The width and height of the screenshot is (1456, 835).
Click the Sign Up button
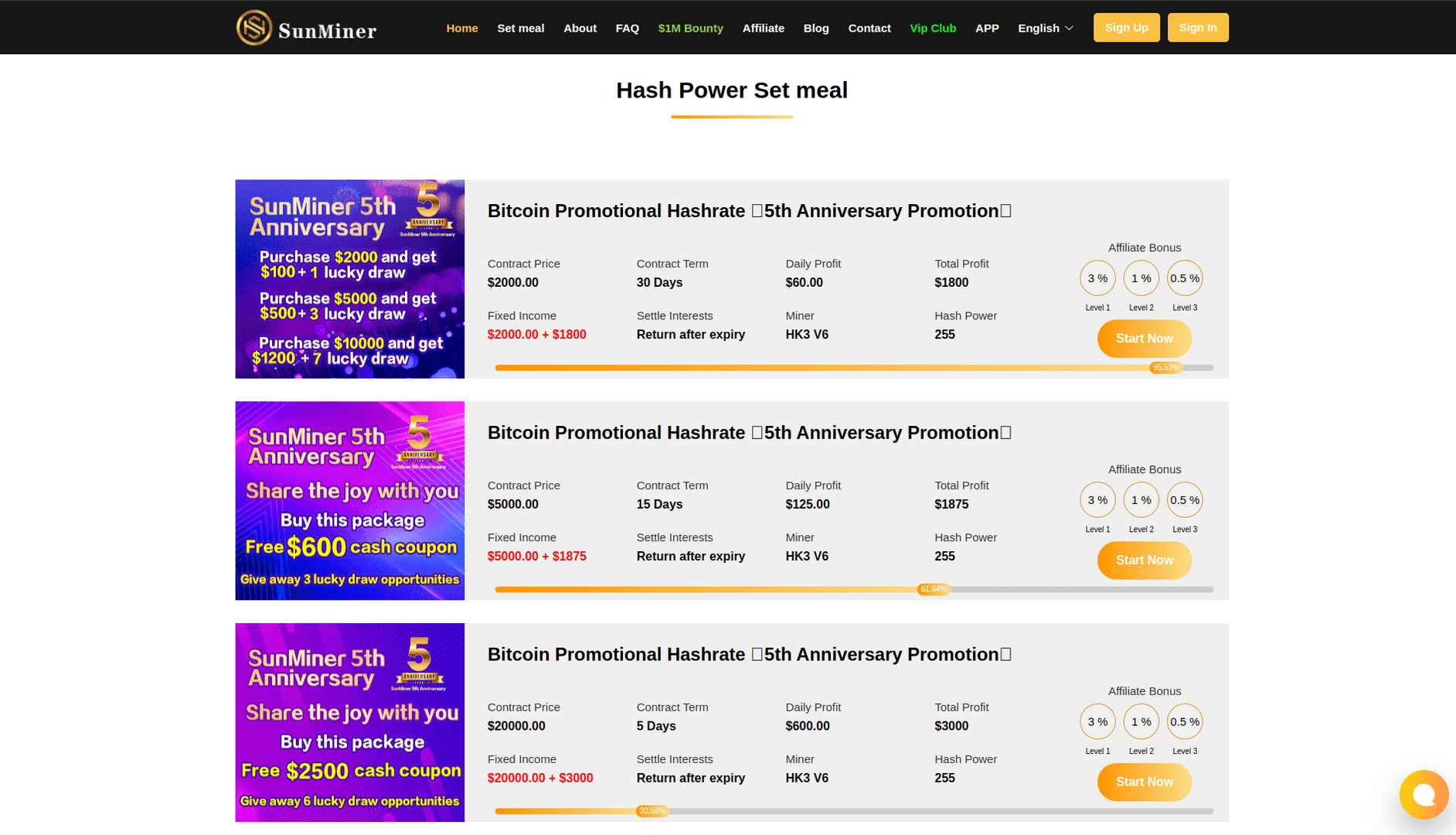coord(1126,28)
